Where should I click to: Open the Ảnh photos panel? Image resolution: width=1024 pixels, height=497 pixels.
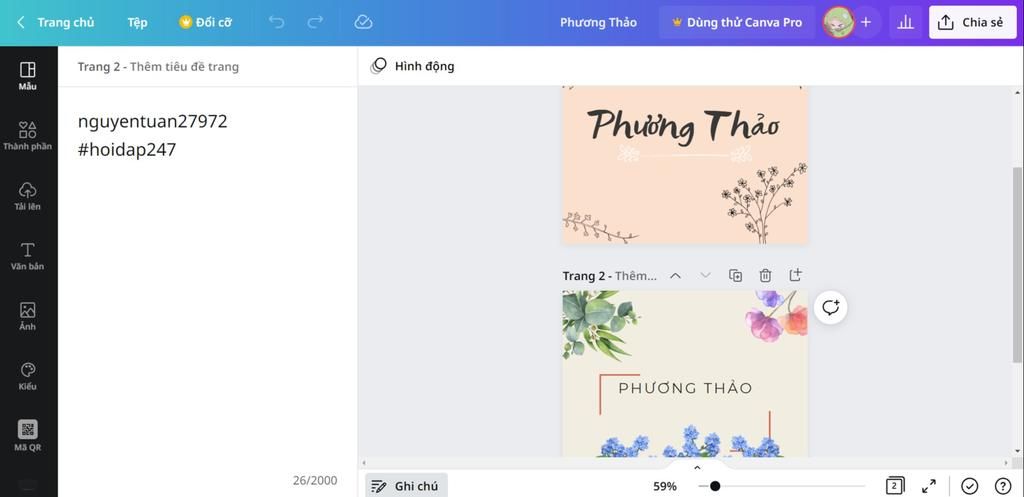[x=27, y=316]
